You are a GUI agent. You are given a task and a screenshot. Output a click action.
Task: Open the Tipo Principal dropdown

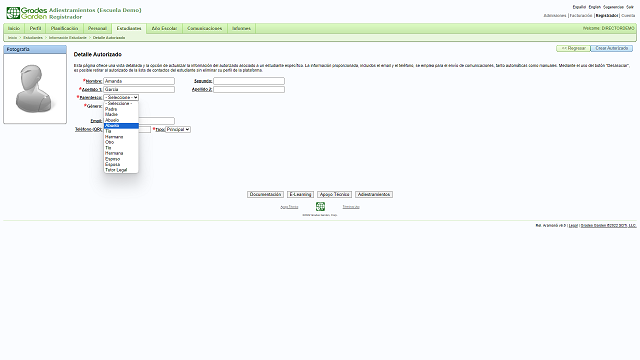[x=178, y=129]
